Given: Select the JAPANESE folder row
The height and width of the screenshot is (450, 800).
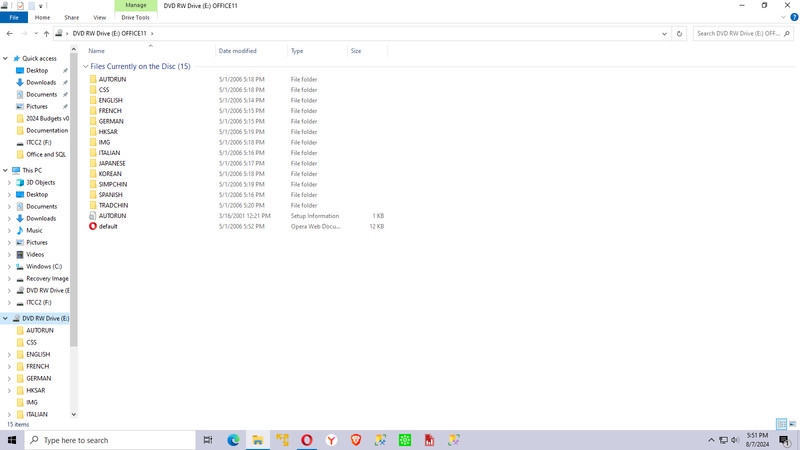Looking at the screenshot, I should point(237,163).
